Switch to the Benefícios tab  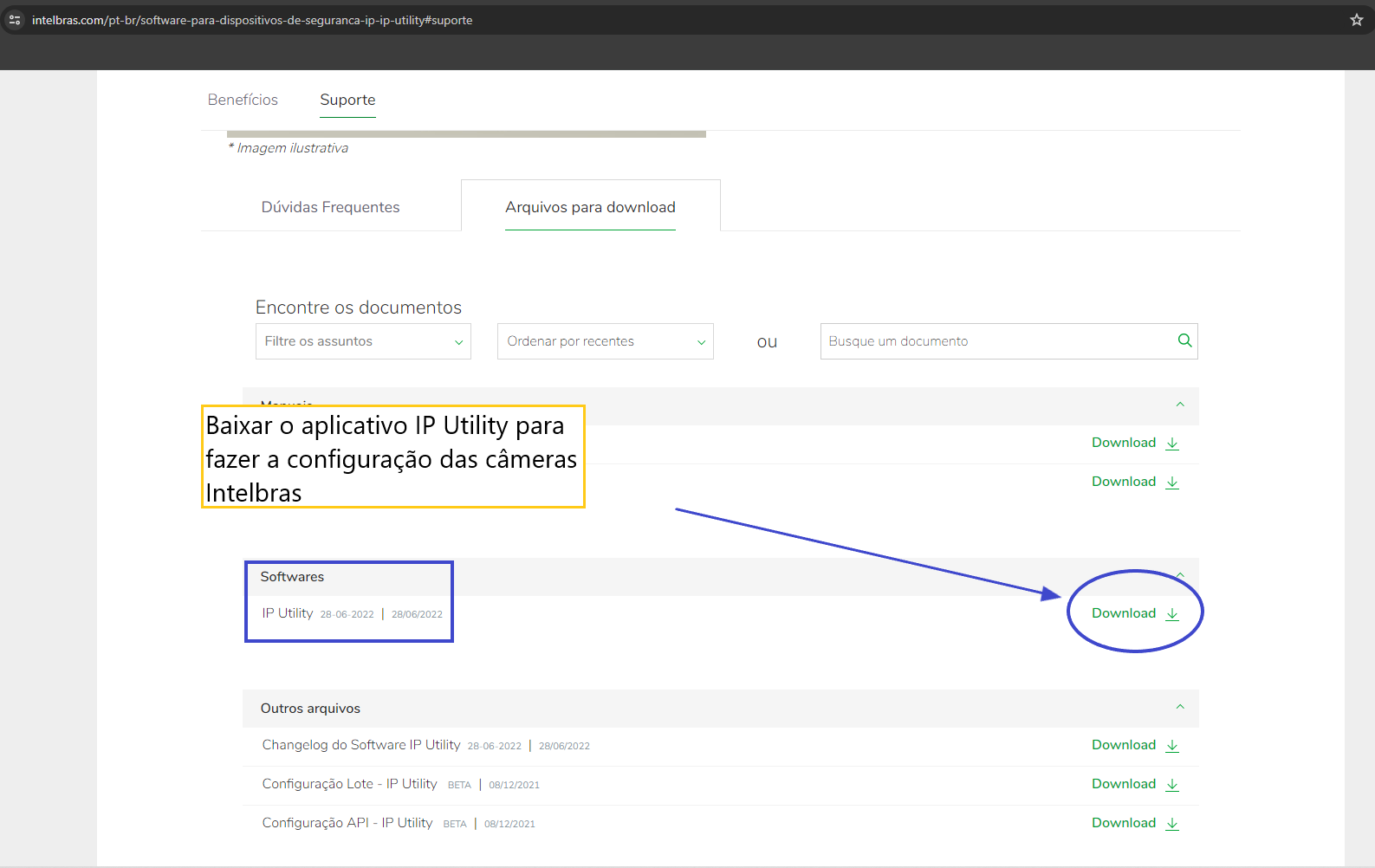point(243,100)
